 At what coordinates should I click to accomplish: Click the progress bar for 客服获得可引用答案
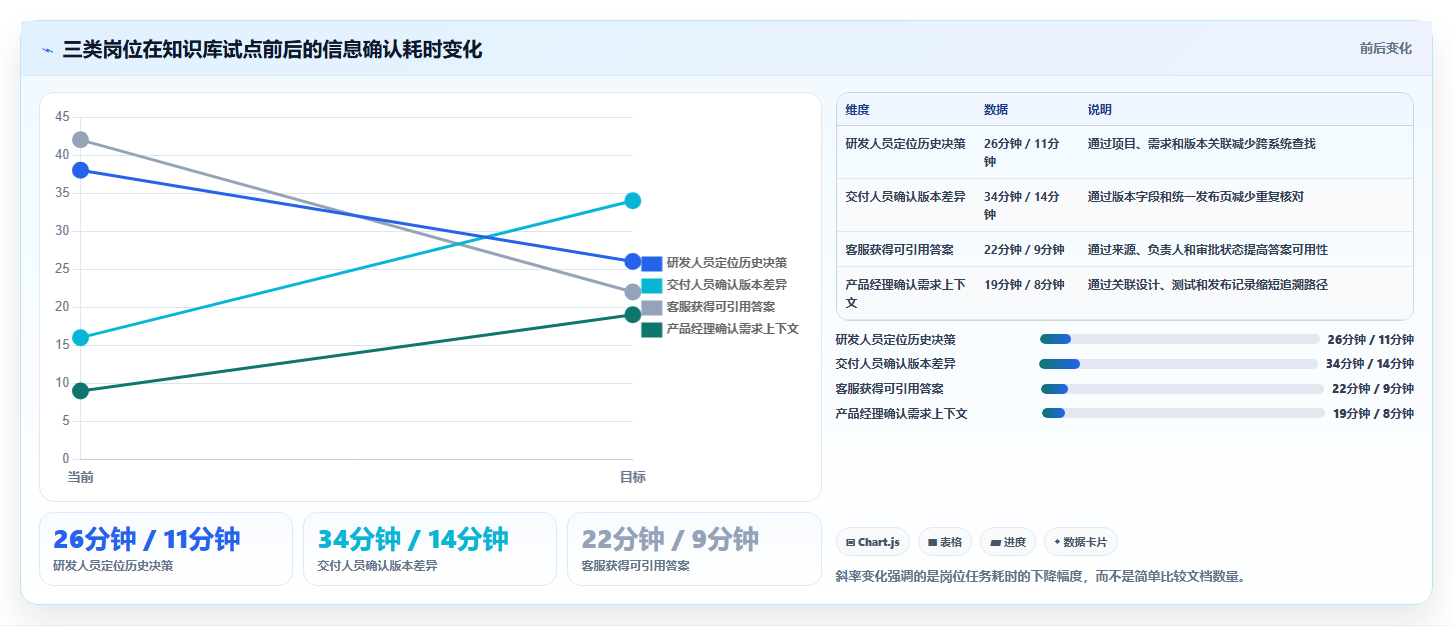[1182, 389]
